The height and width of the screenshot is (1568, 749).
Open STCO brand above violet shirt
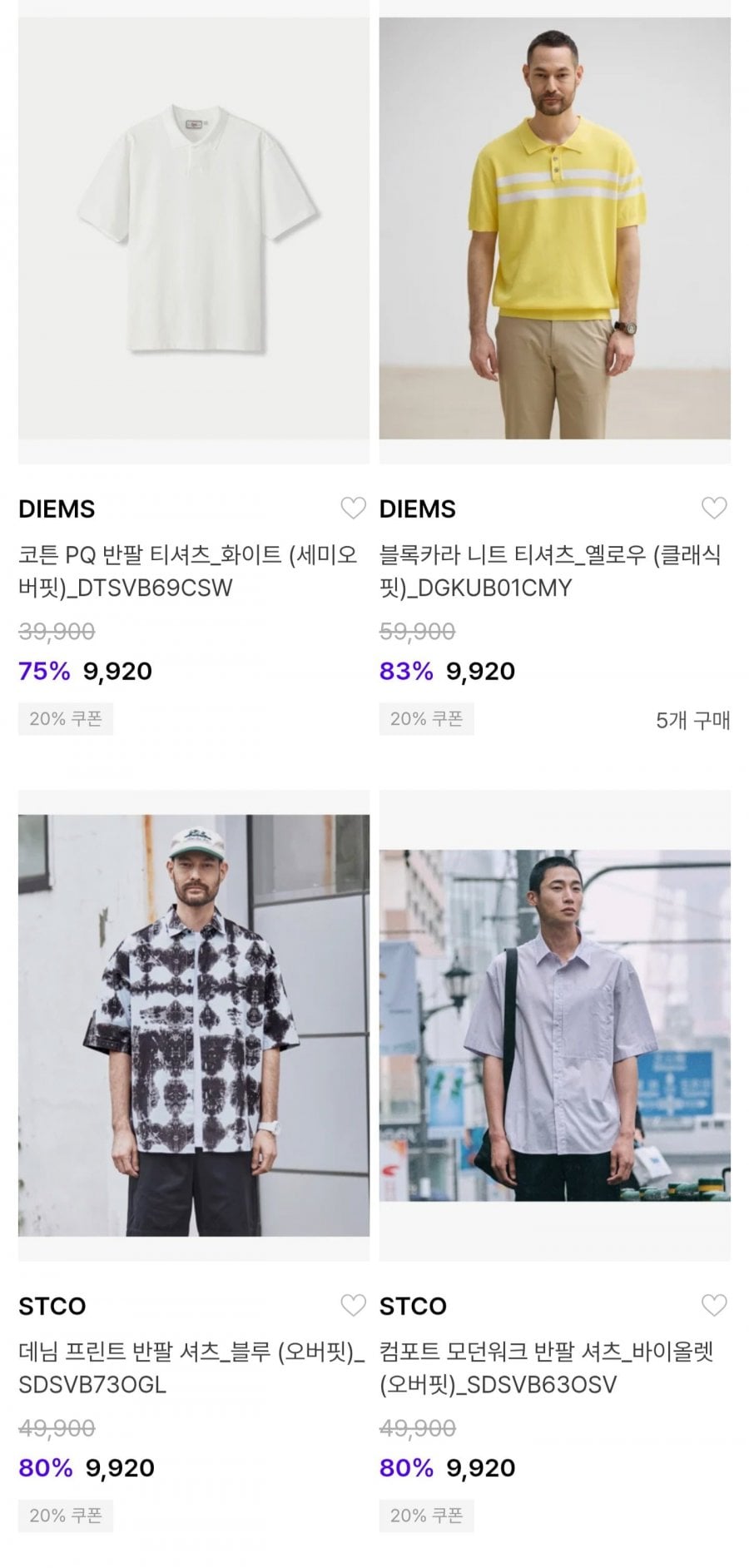pyautogui.click(x=413, y=1306)
